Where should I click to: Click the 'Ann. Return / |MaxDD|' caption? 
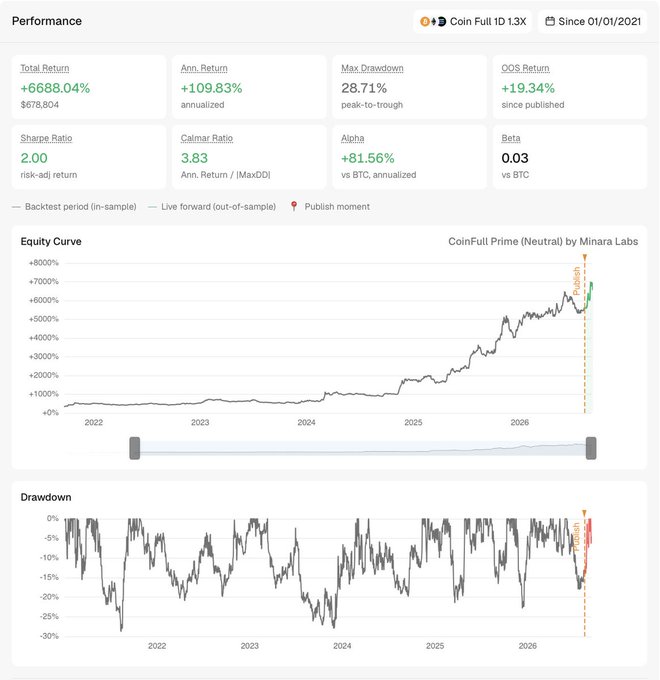(225, 175)
